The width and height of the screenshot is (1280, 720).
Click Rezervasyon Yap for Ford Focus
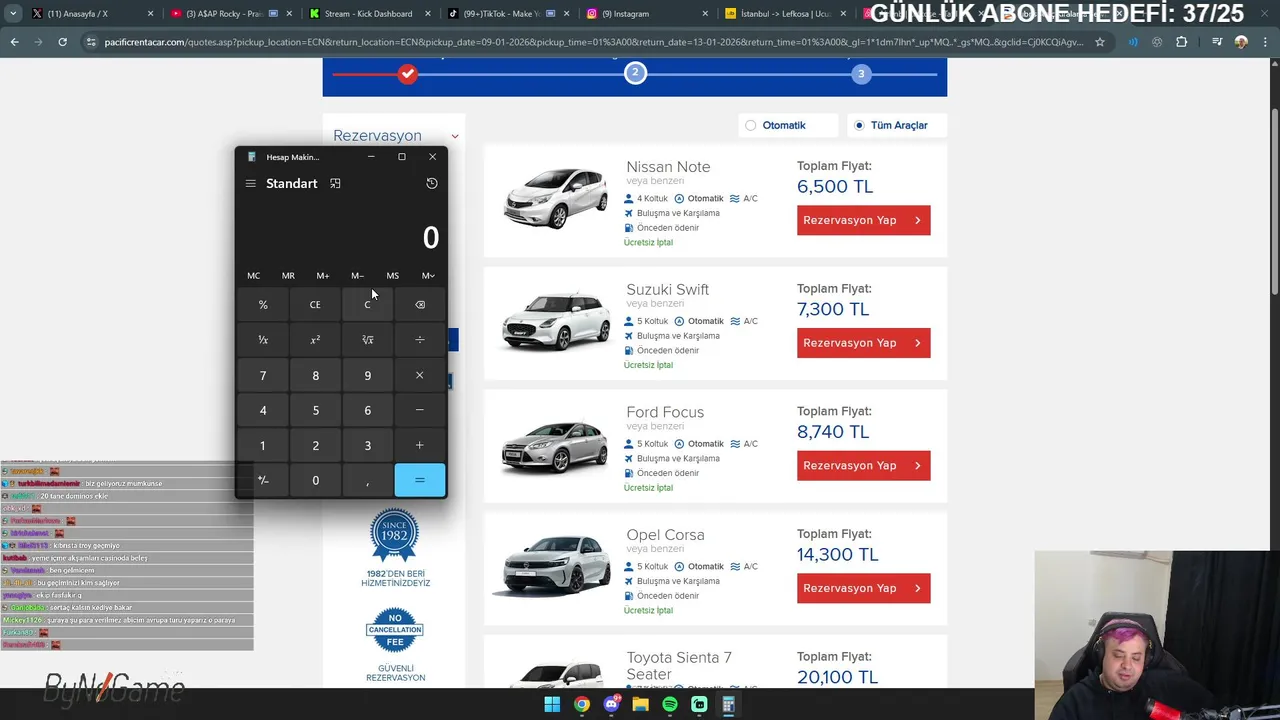click(864, 465)
